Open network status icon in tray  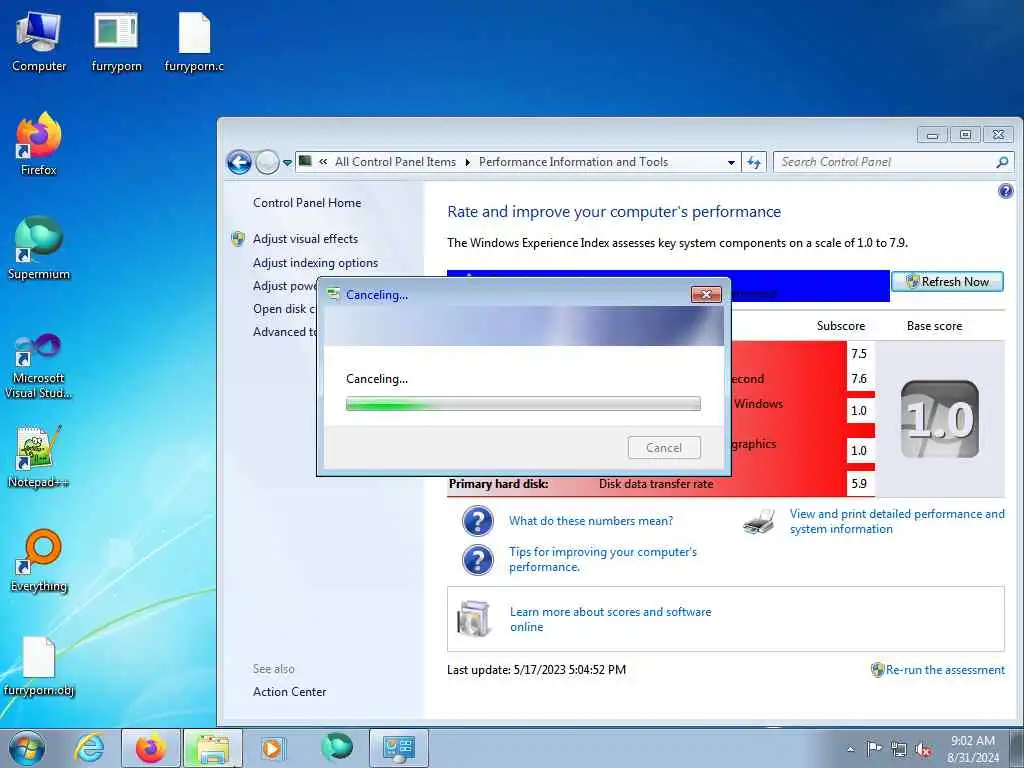point(899,750)
